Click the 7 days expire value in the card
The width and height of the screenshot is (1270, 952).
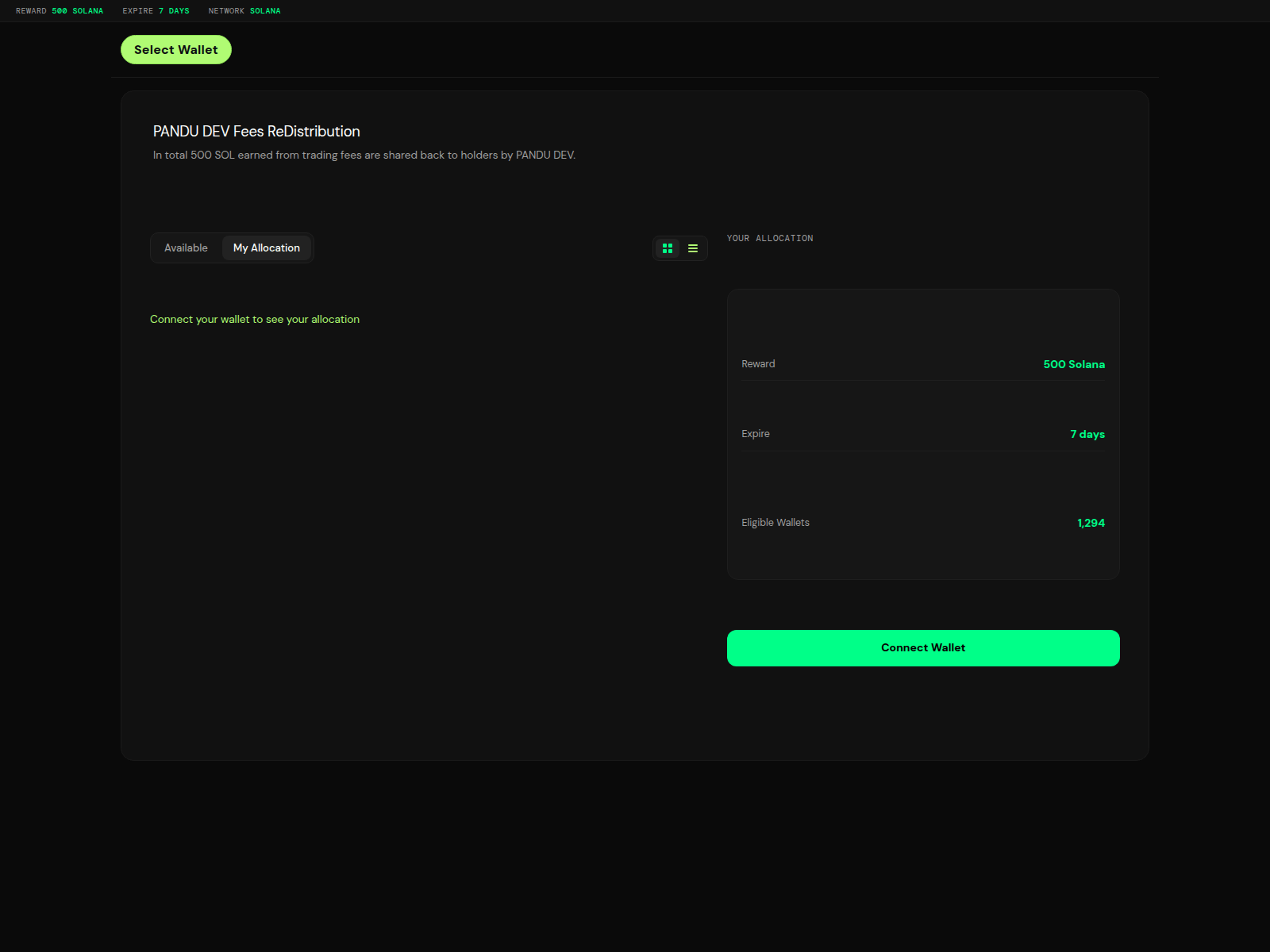[1087, 434]
